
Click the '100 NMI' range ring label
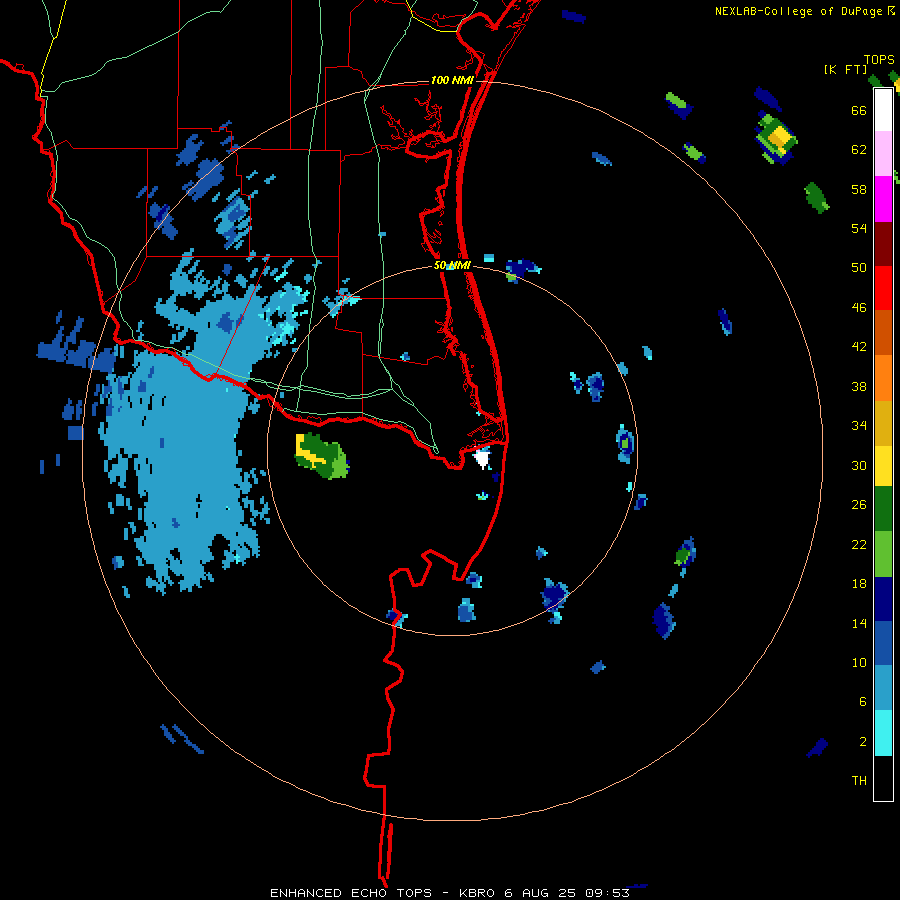pos(452,80)
